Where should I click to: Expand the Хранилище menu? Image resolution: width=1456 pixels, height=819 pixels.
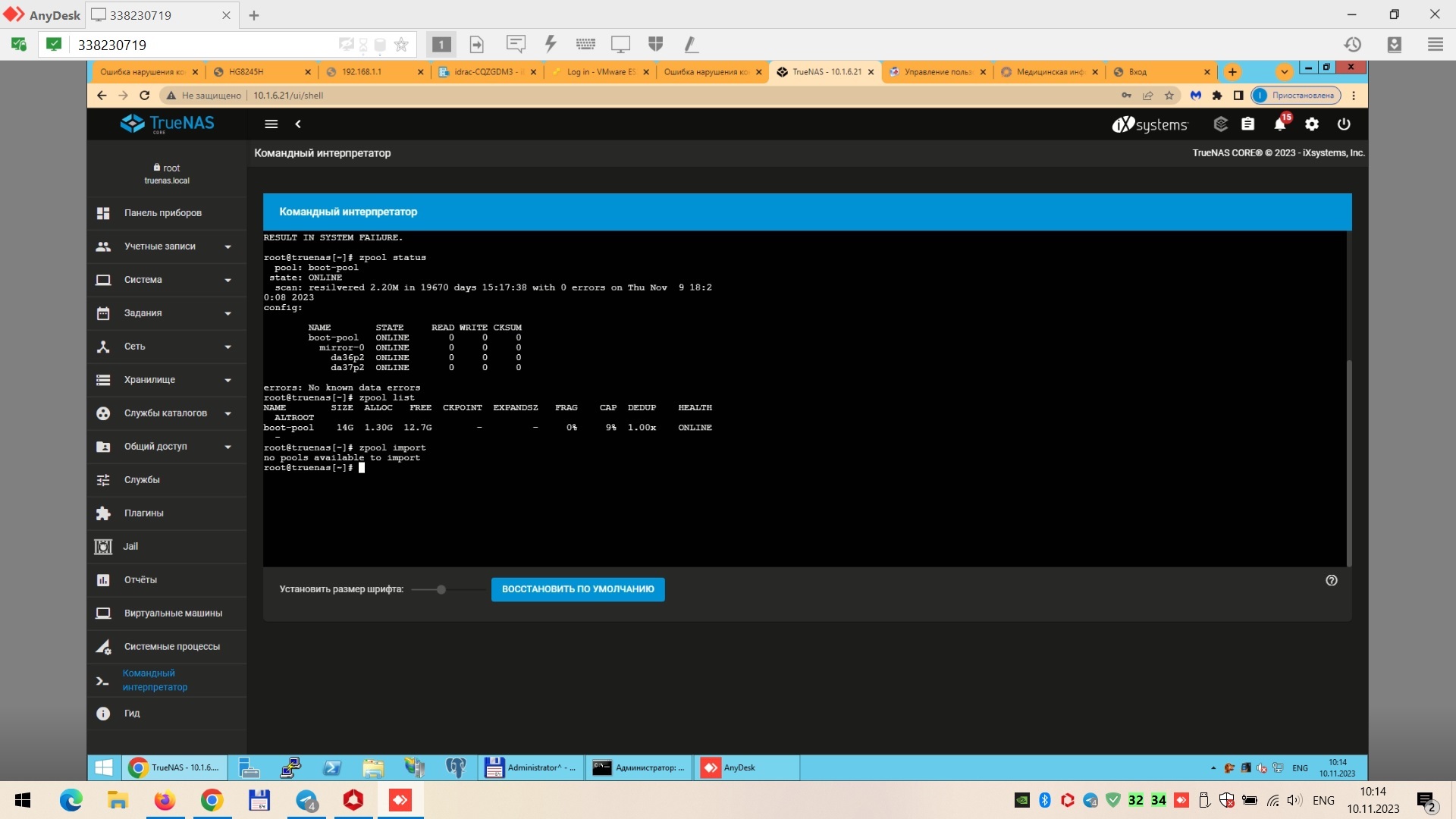pos(167,380)
